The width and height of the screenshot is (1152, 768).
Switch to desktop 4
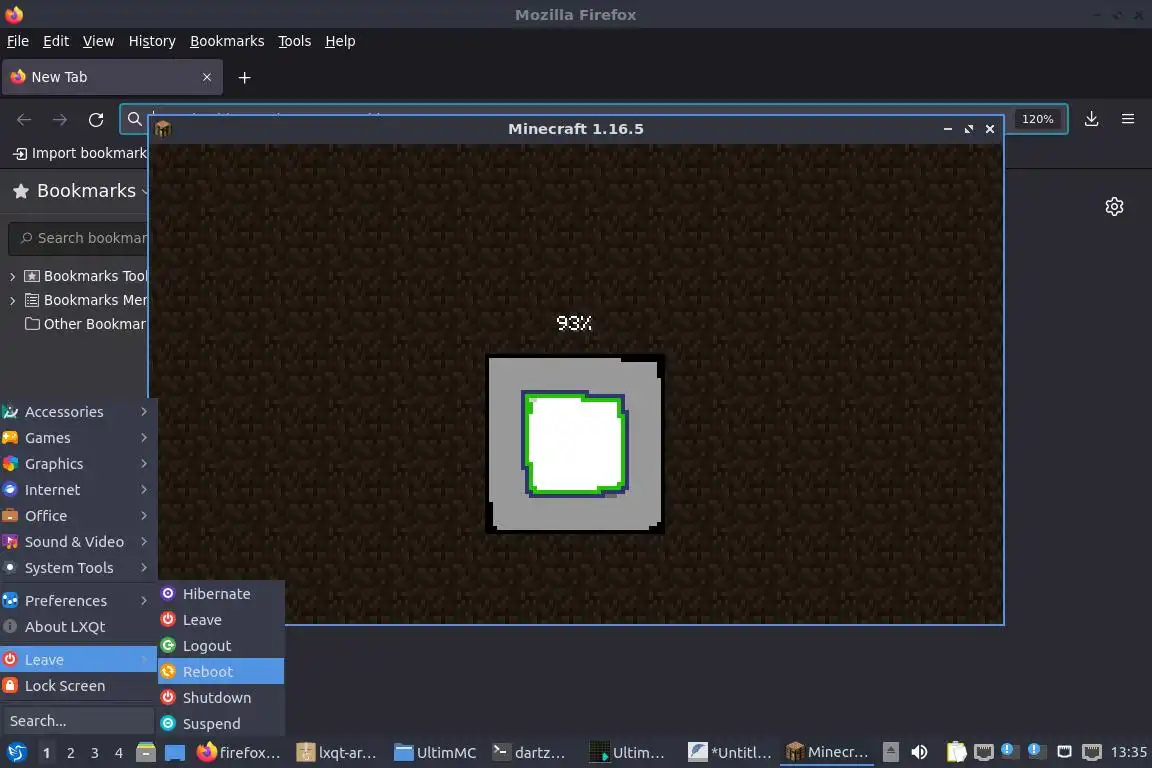[118, 753]
